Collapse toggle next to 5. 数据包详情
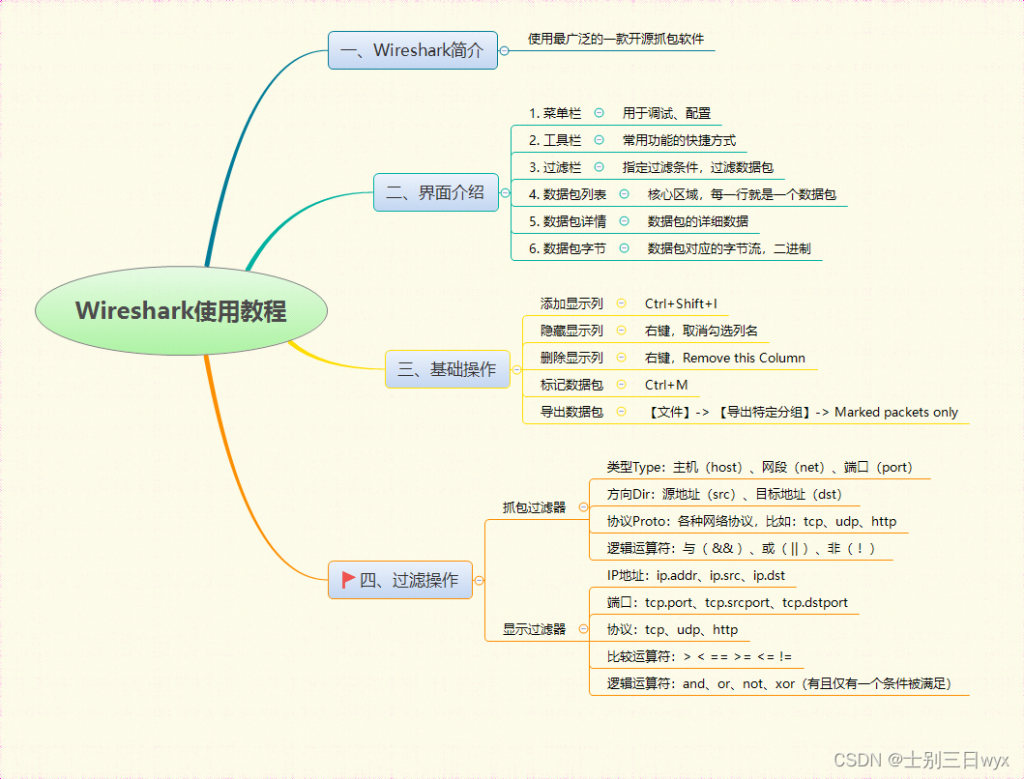Image resolution: width=1024 pixels, height=779 pixels. point(624,221)
